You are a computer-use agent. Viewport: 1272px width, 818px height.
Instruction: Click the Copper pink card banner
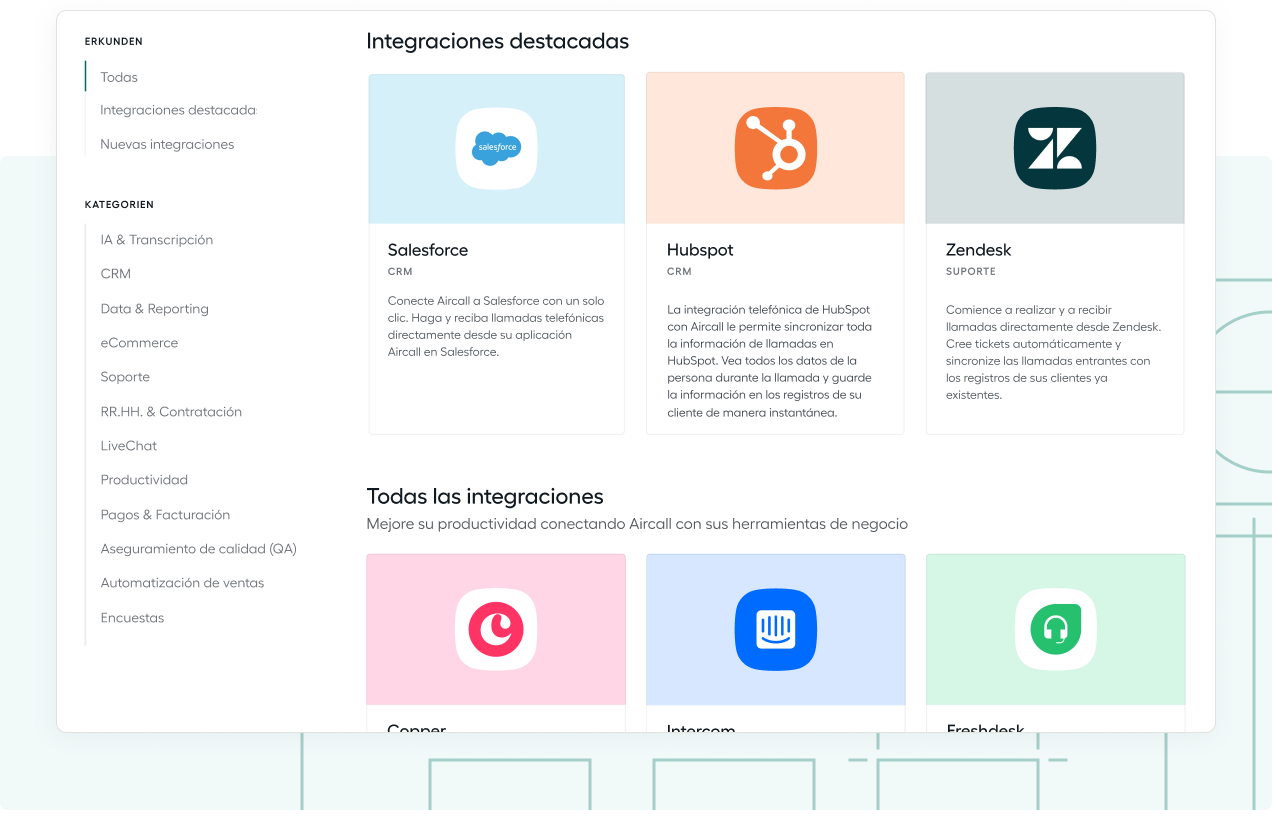(x=496, y=630)
